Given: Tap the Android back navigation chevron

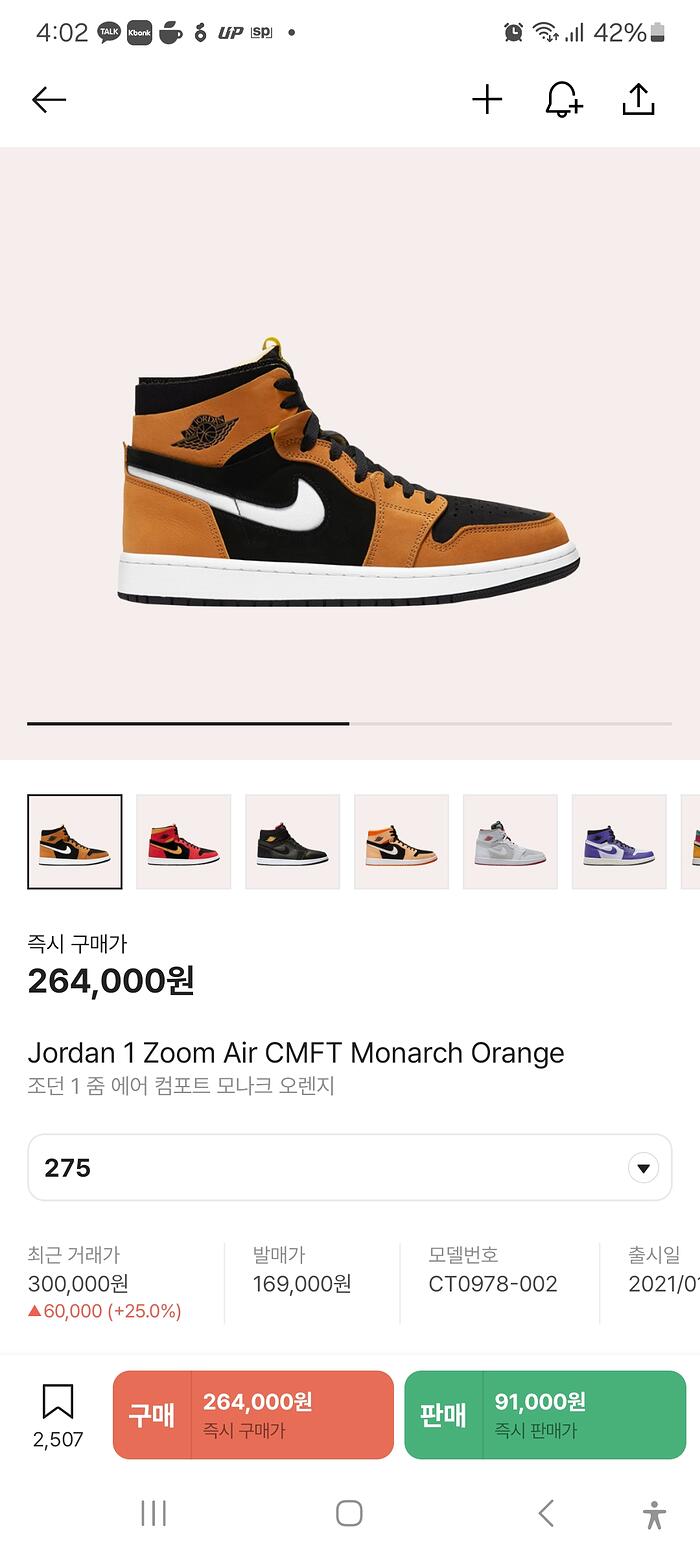Looking at the screenshot, I should click(546, 1513).
